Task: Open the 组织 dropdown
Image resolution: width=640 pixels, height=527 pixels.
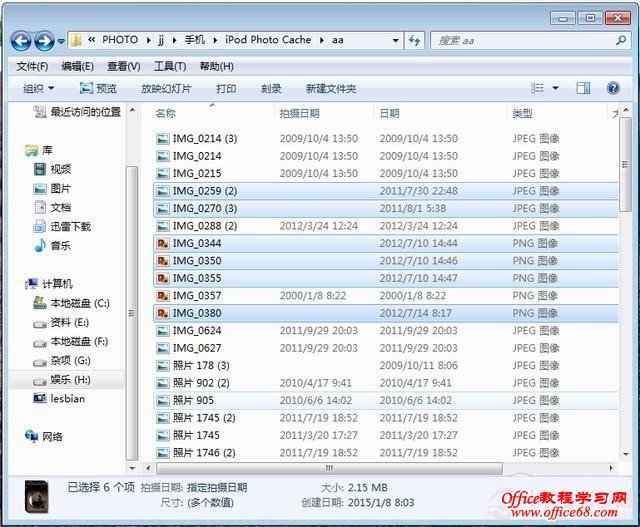Action: click(x=39, y=88)
